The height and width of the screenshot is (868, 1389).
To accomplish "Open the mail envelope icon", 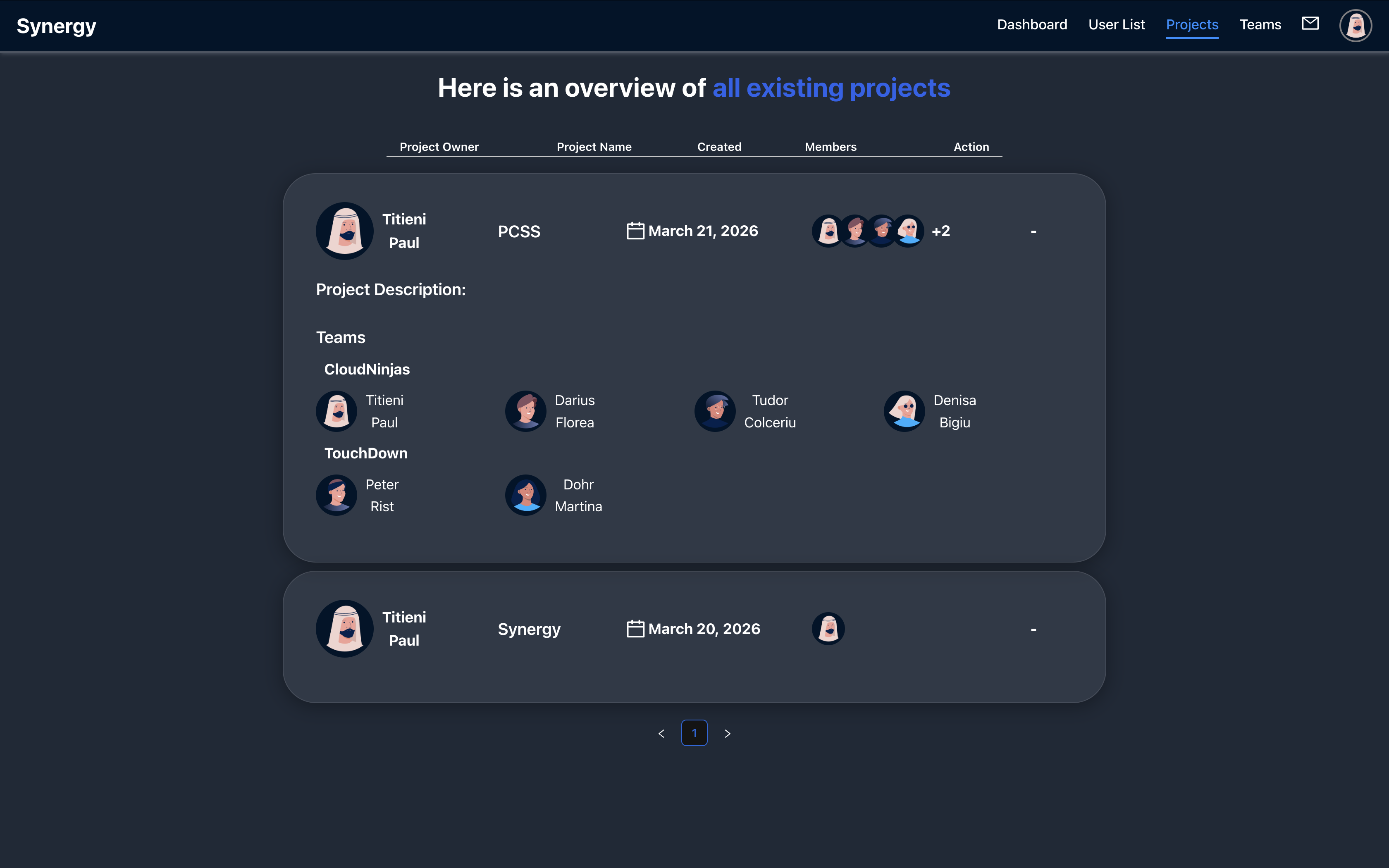I will (x=1311, y=24).
